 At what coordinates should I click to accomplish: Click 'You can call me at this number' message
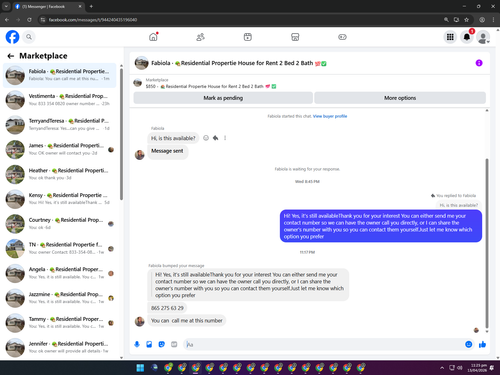tap(187, 321)
